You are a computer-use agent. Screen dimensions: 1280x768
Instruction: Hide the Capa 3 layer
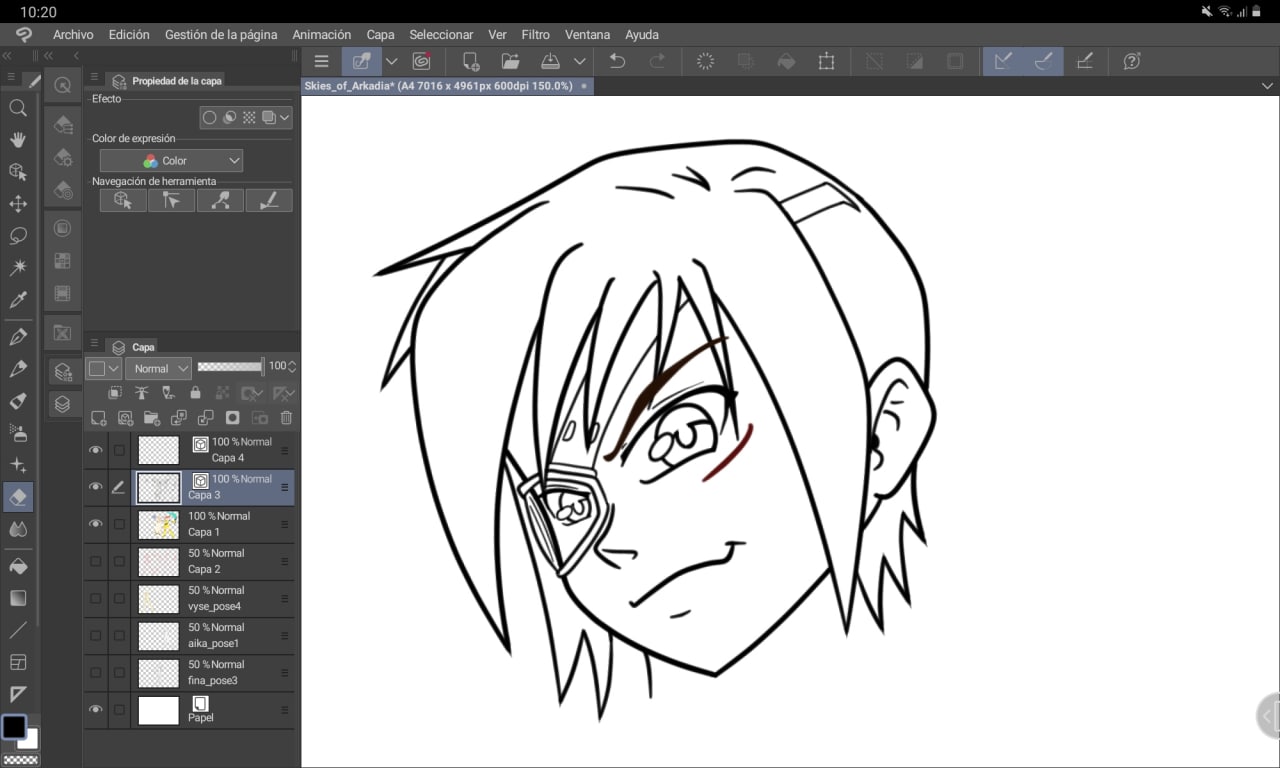(x=95, y=487)
